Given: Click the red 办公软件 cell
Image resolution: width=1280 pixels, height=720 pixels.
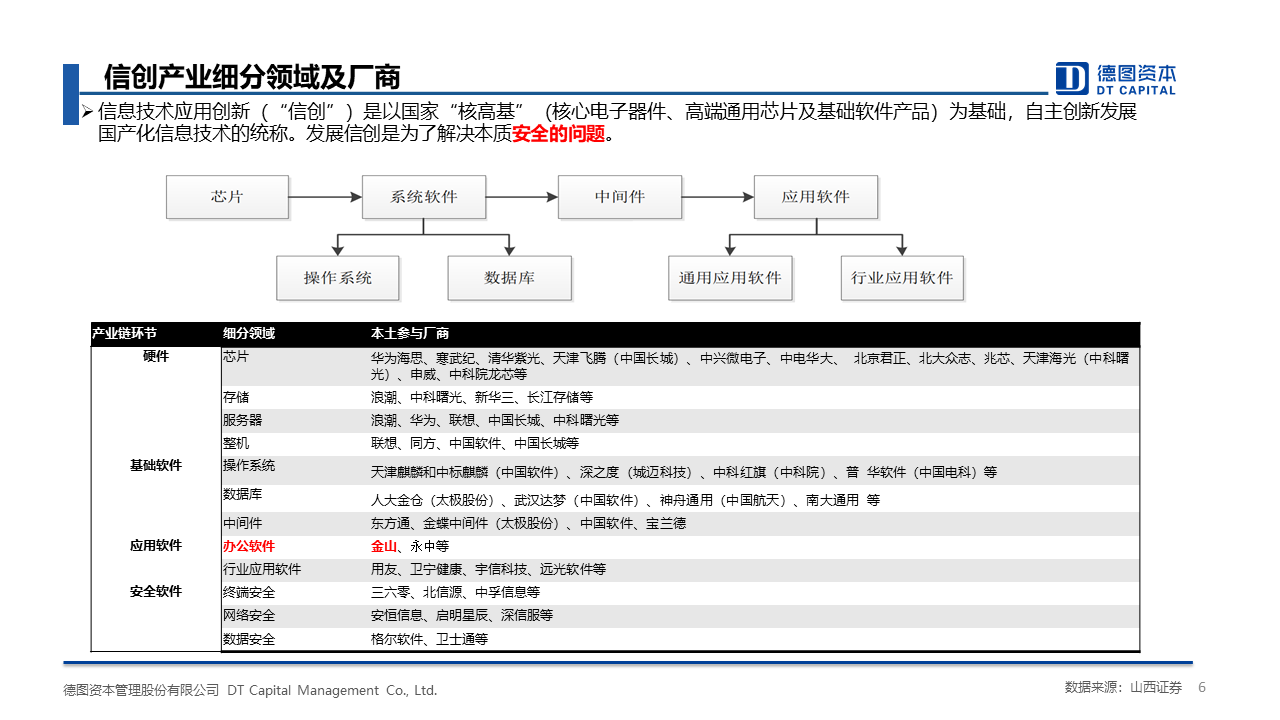Looking at the screenshot, I should [249, 547].
